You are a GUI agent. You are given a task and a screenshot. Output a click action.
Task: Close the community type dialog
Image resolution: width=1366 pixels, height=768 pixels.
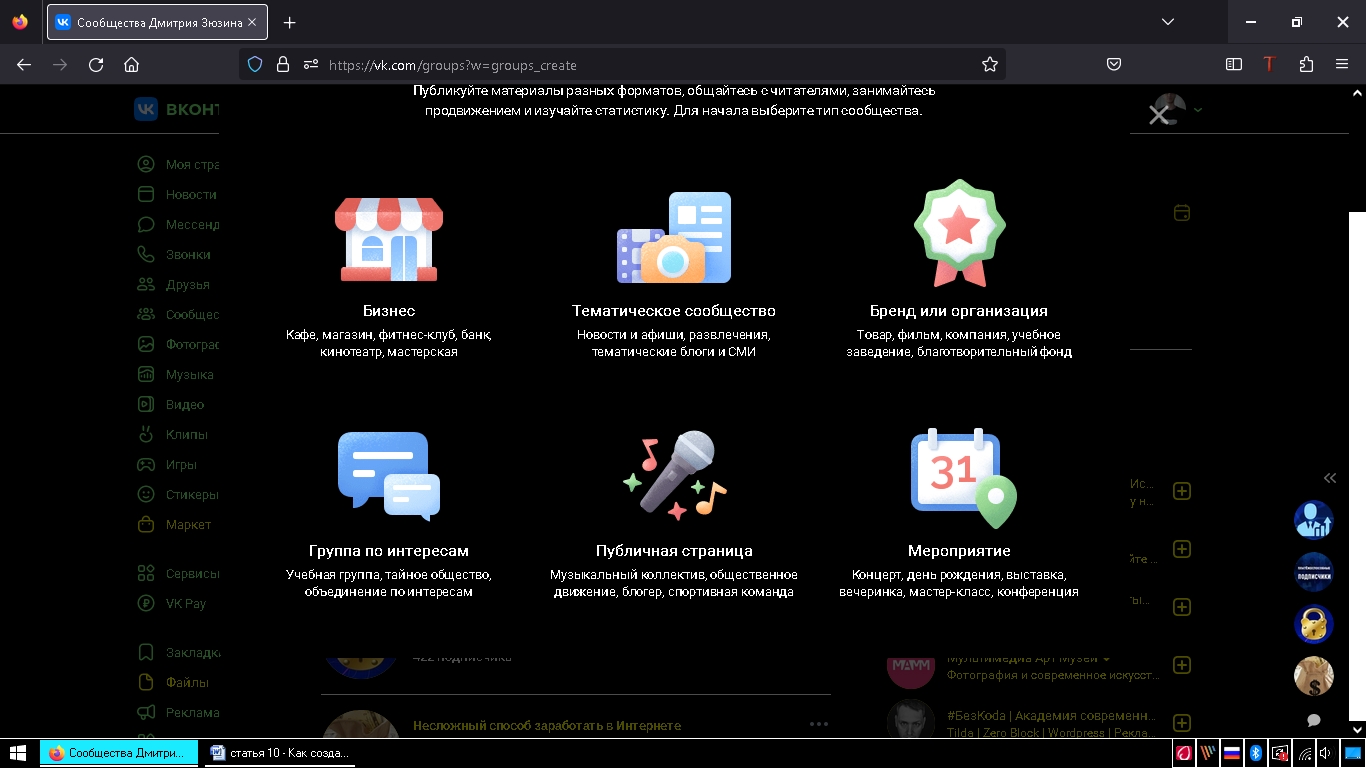[1158, 116]
